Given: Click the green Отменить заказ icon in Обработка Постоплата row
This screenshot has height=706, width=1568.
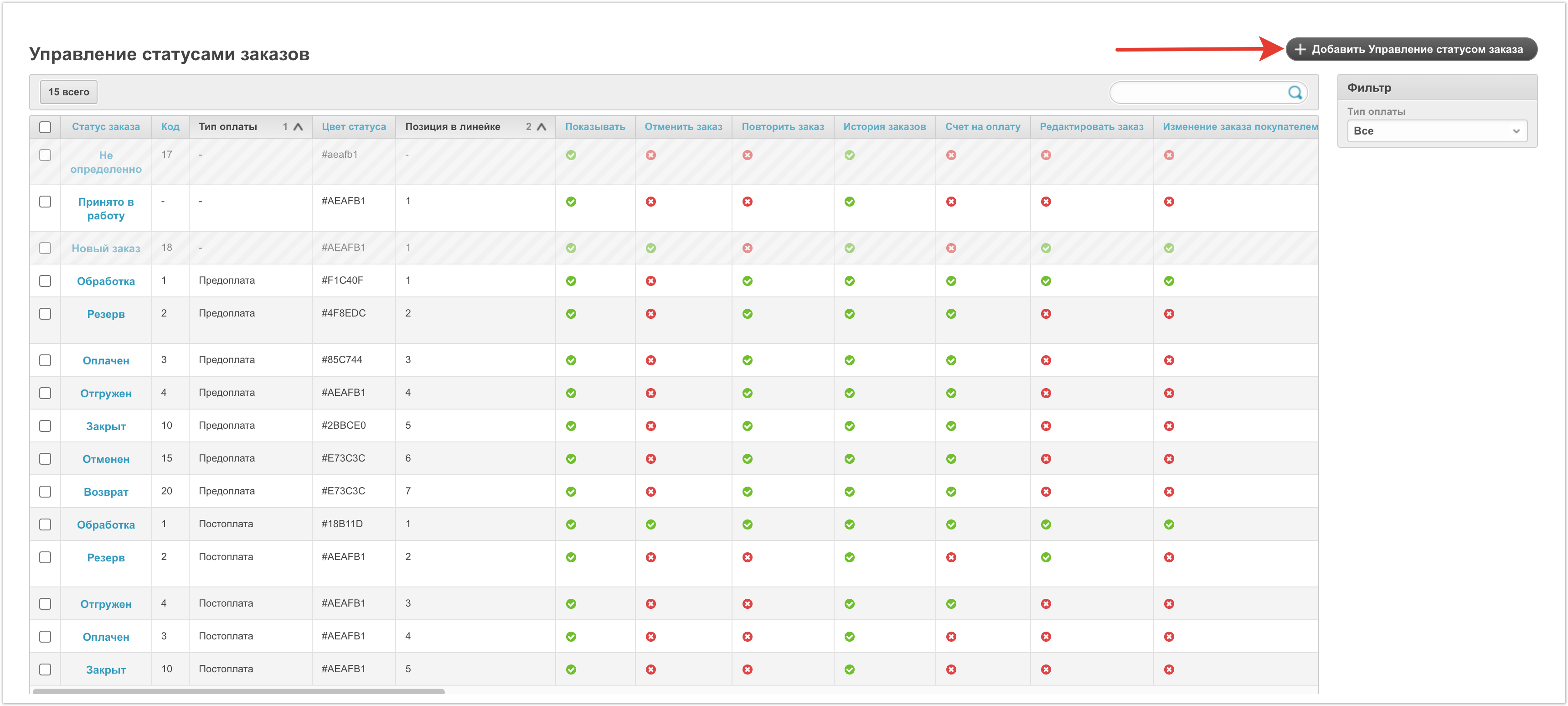Looking at the screenshot, I should tap(651, 524).
